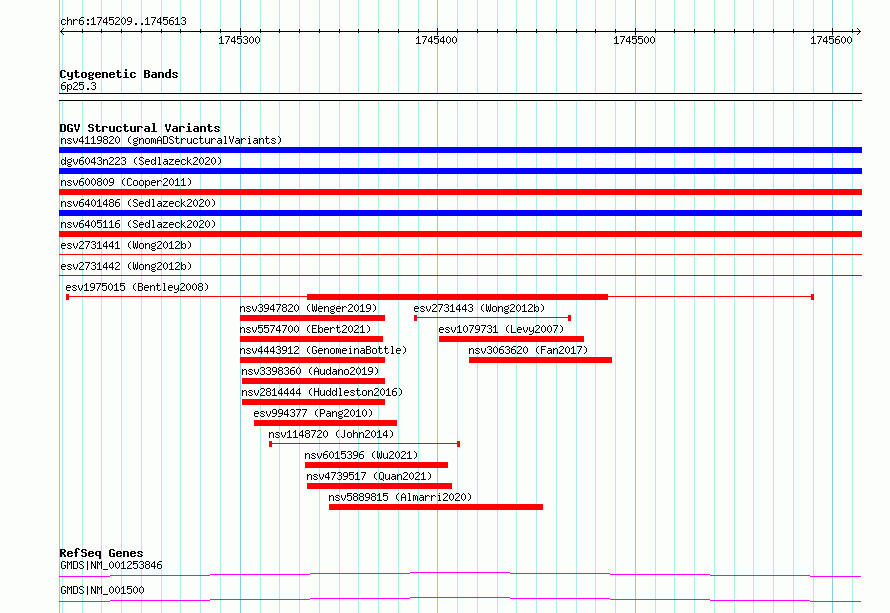Click the RefSeq Genes track title
890x613 pixels.
click(101, 553)
